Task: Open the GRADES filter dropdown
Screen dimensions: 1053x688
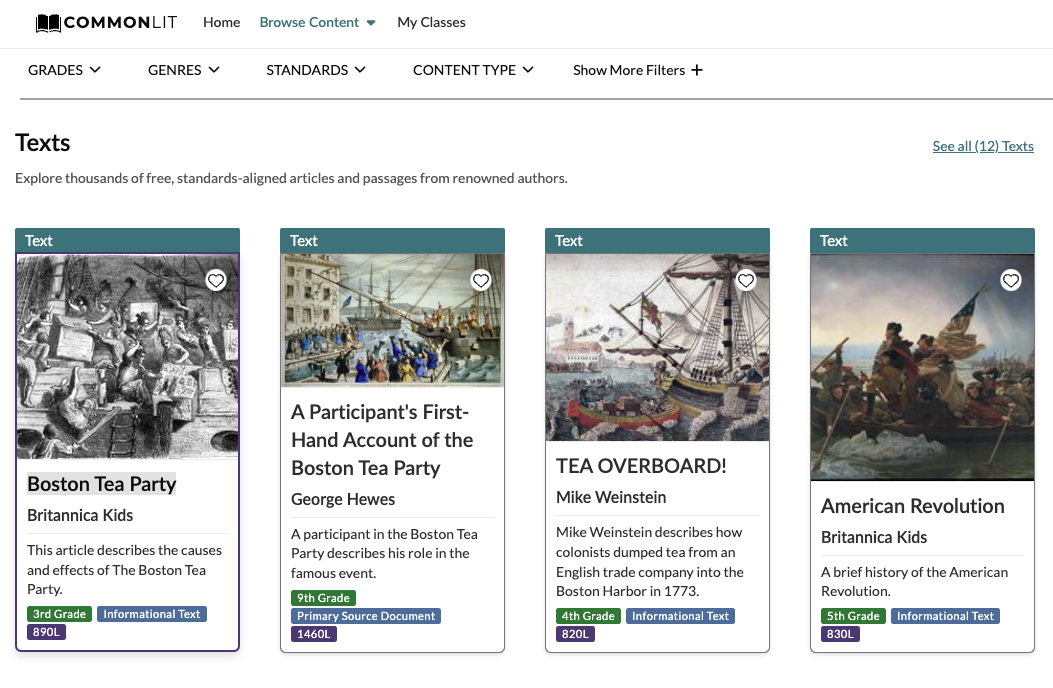Action: click(64, 70)
